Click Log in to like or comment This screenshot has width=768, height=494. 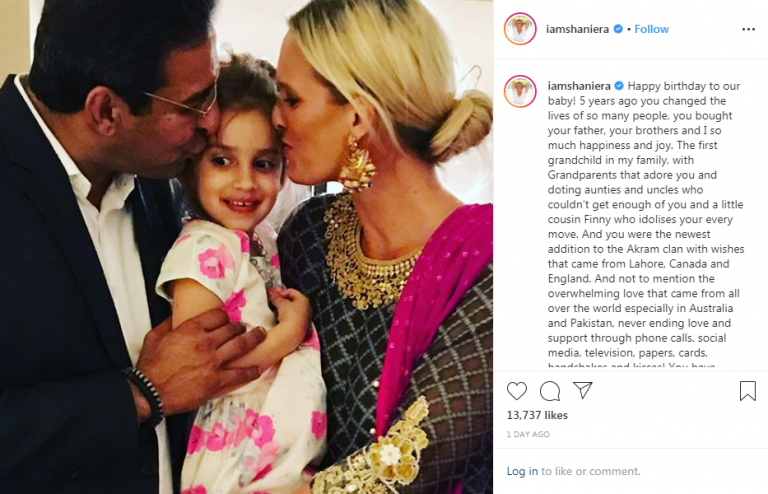[x=522, y=471]
